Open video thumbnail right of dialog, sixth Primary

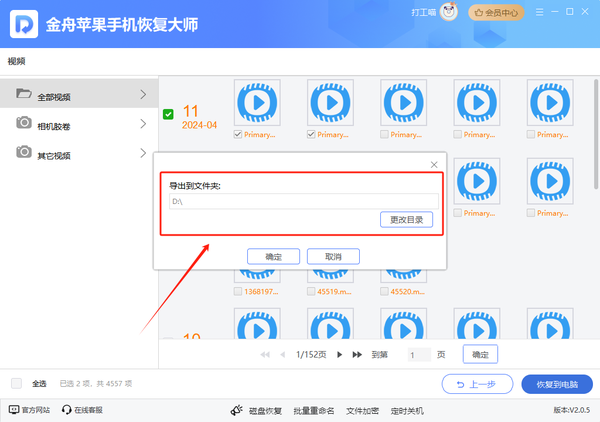coord(477,181)
